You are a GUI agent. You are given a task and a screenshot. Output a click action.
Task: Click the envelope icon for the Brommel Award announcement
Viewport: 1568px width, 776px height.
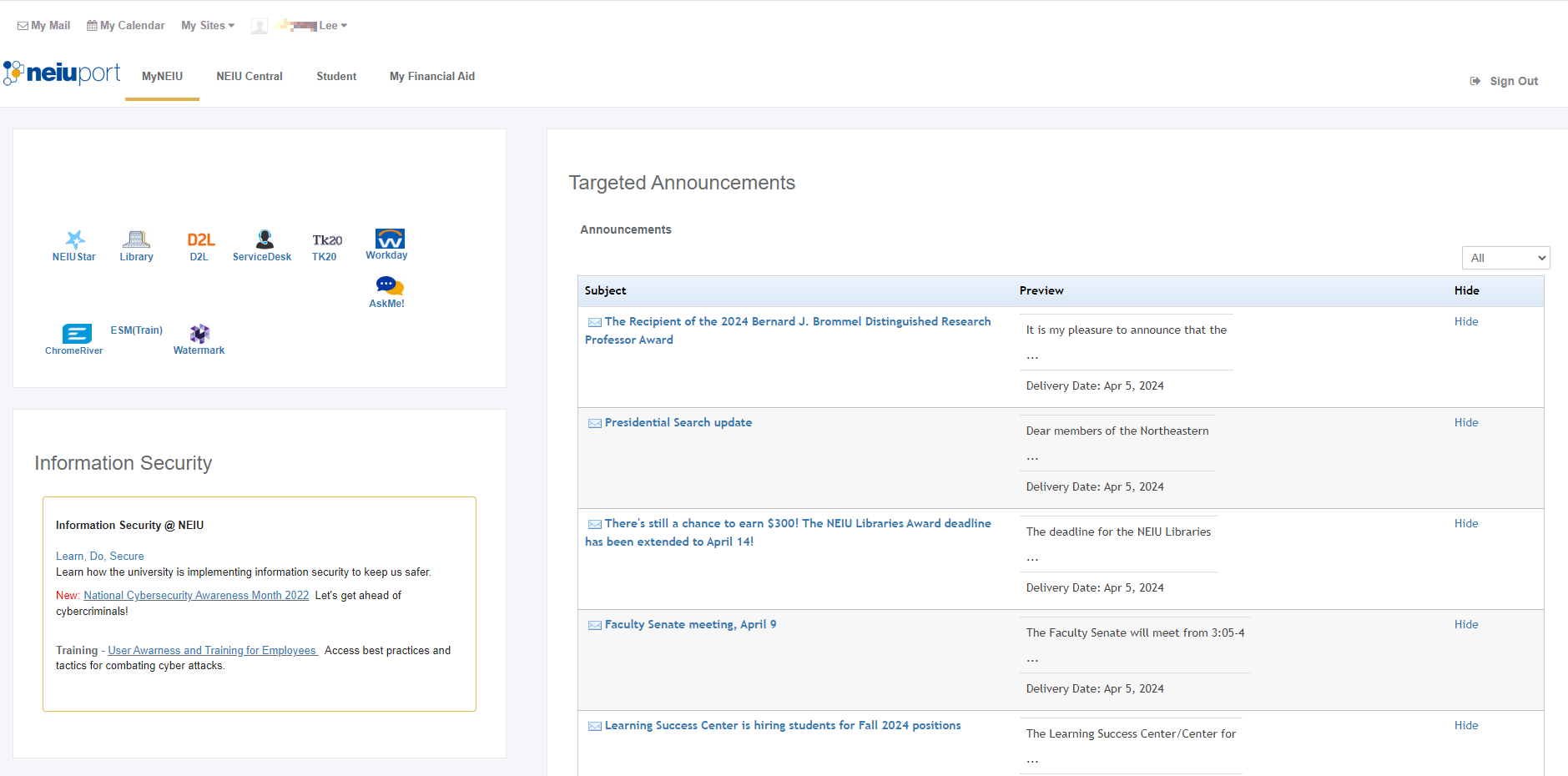coord(595,322)
